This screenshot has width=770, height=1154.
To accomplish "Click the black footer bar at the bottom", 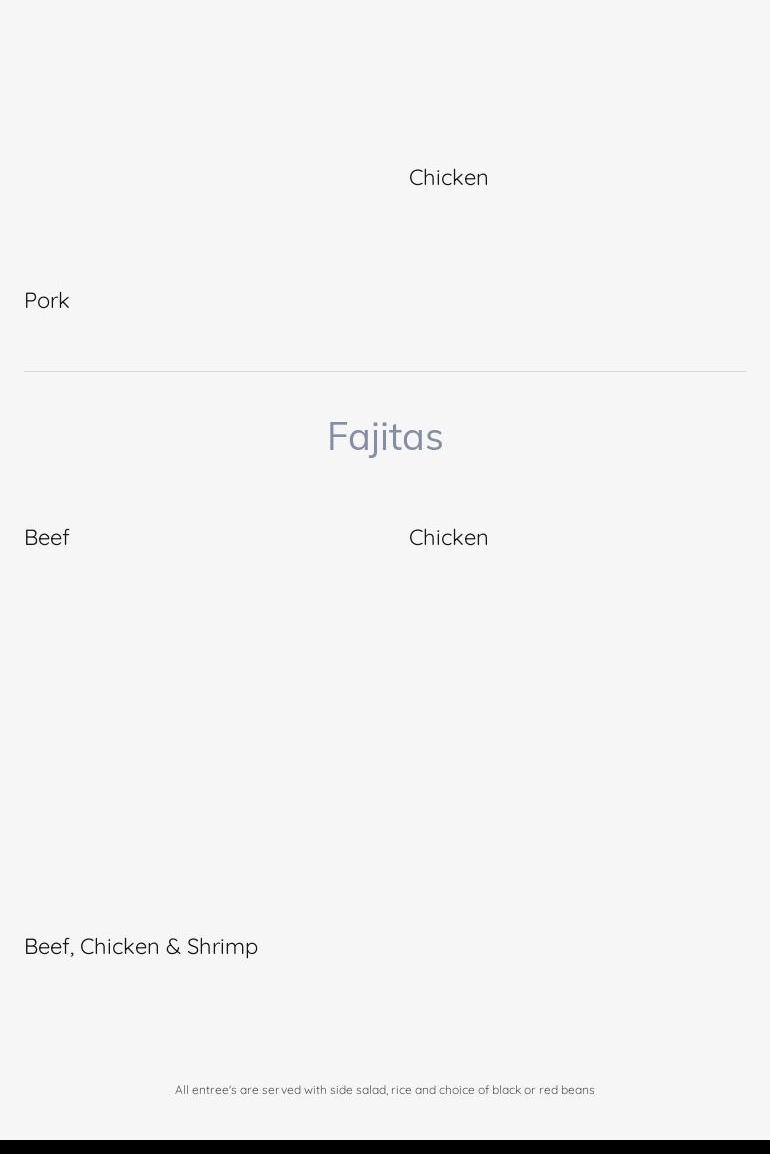I will [385, 1146].
